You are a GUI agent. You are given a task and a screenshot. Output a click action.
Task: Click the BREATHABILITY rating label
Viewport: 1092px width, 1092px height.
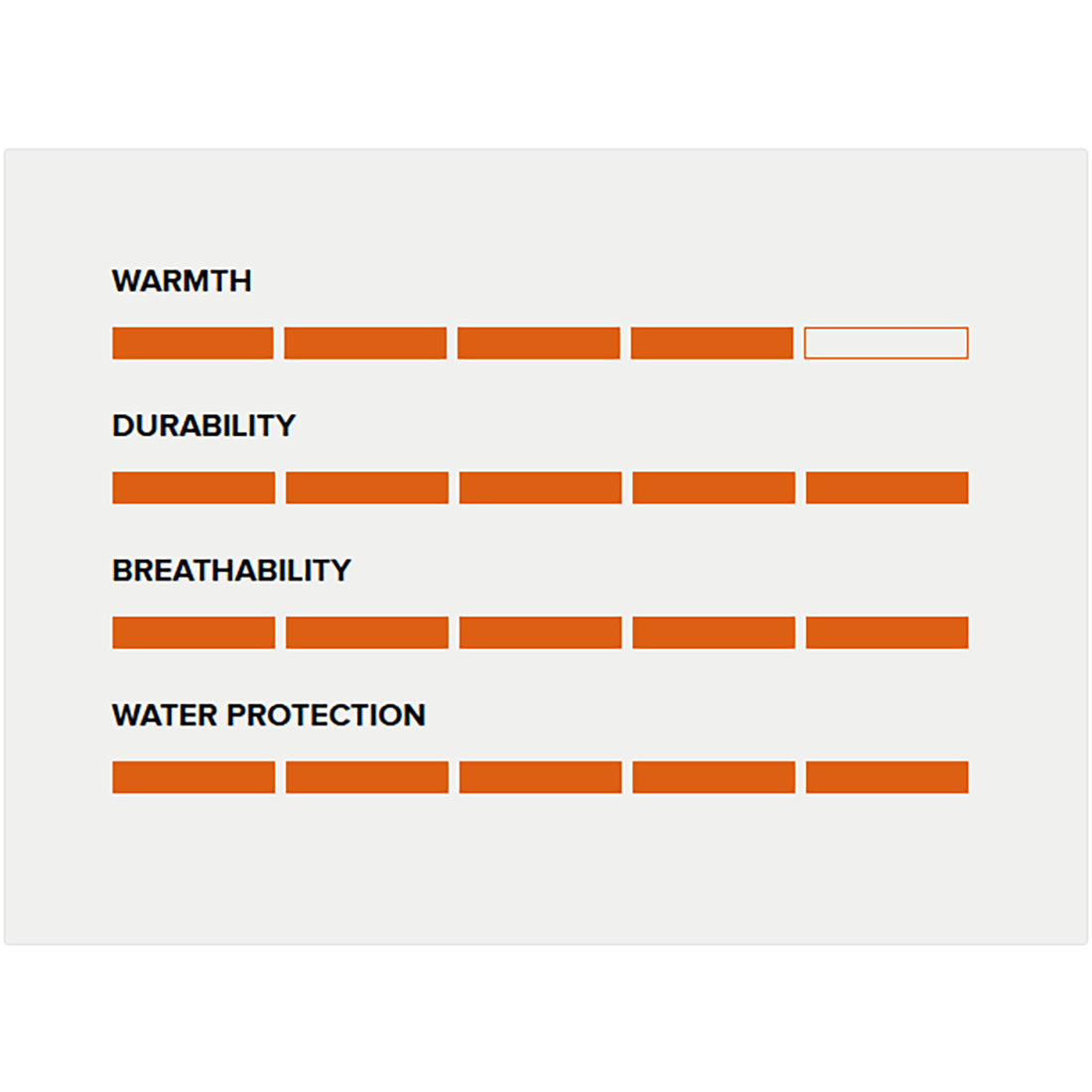(231, 571)
